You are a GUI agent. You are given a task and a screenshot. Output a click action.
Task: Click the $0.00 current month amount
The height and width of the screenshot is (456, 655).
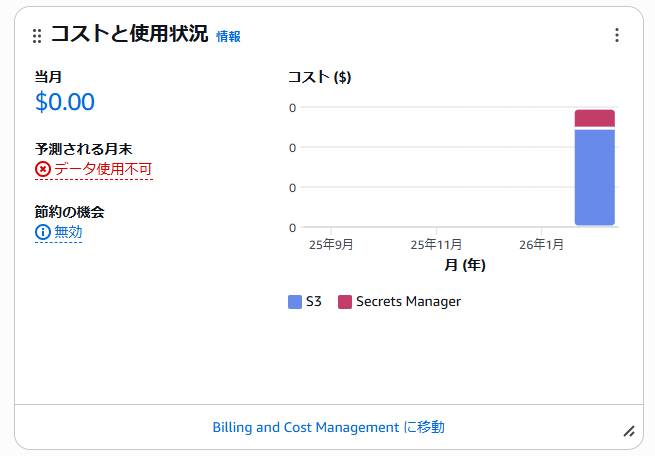pos(65,102)
